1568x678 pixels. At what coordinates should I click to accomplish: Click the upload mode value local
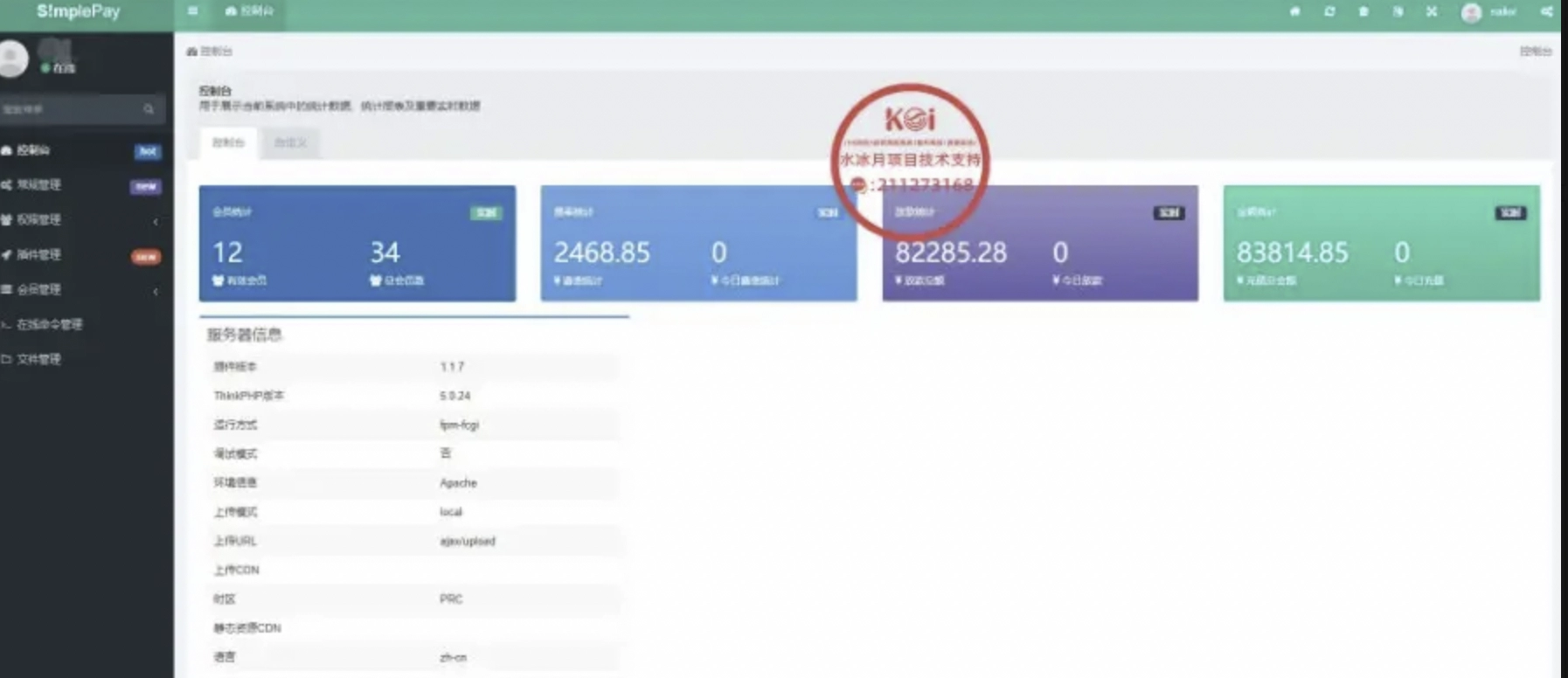tap(451, 512)
